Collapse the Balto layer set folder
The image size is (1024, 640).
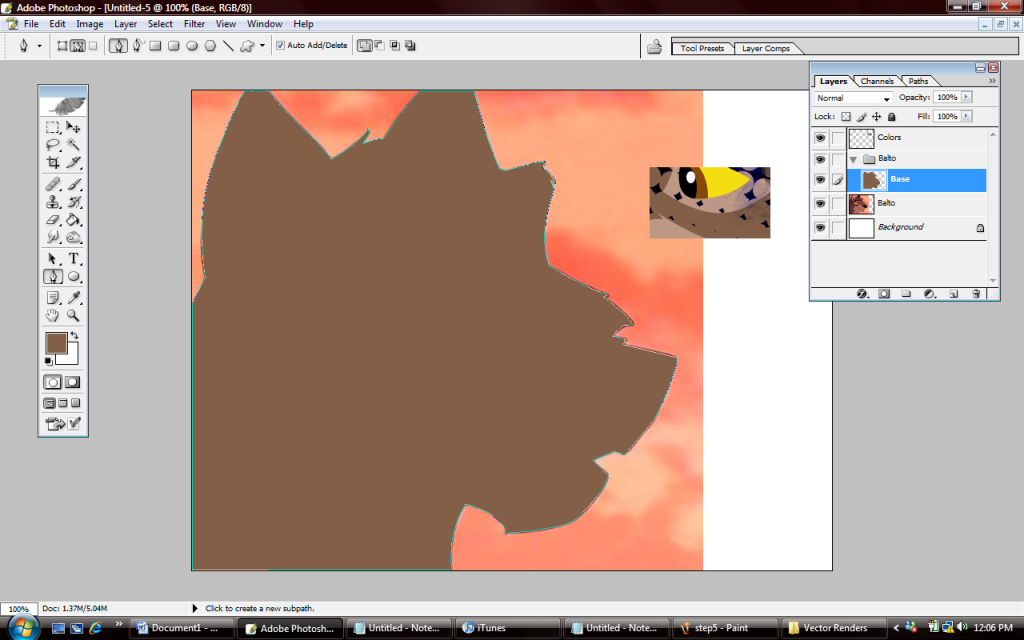[x=853, y=159]
